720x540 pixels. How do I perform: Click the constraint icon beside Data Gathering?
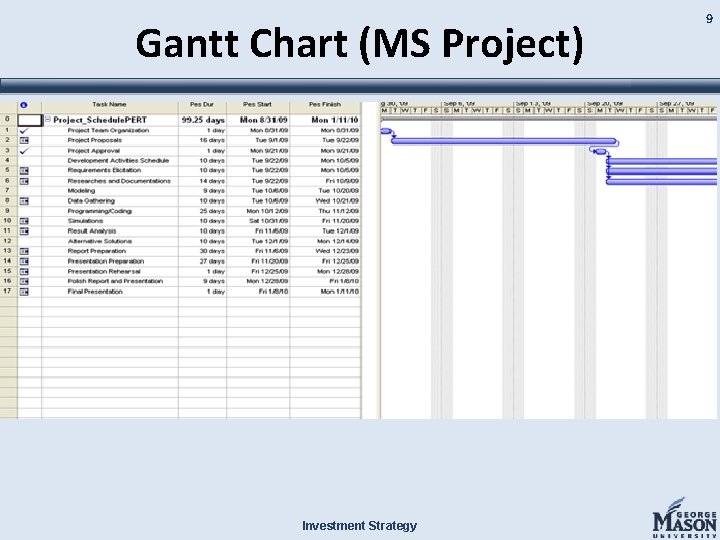pos(24,201)
